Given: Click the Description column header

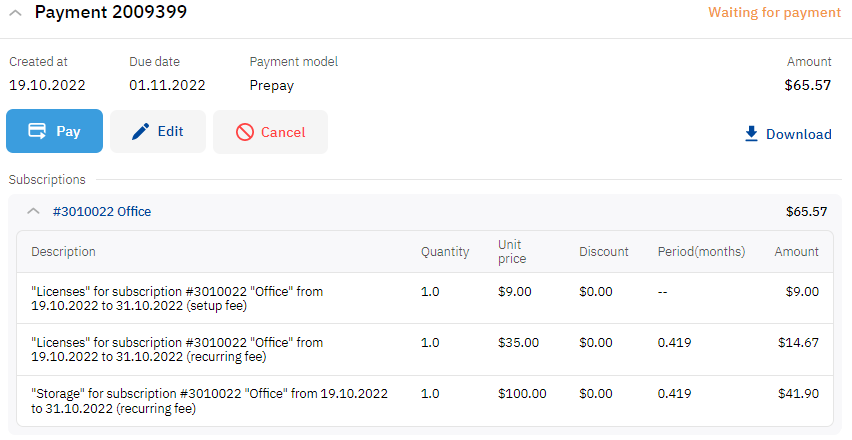Looking at the screenshot, I should click(63, 252).
